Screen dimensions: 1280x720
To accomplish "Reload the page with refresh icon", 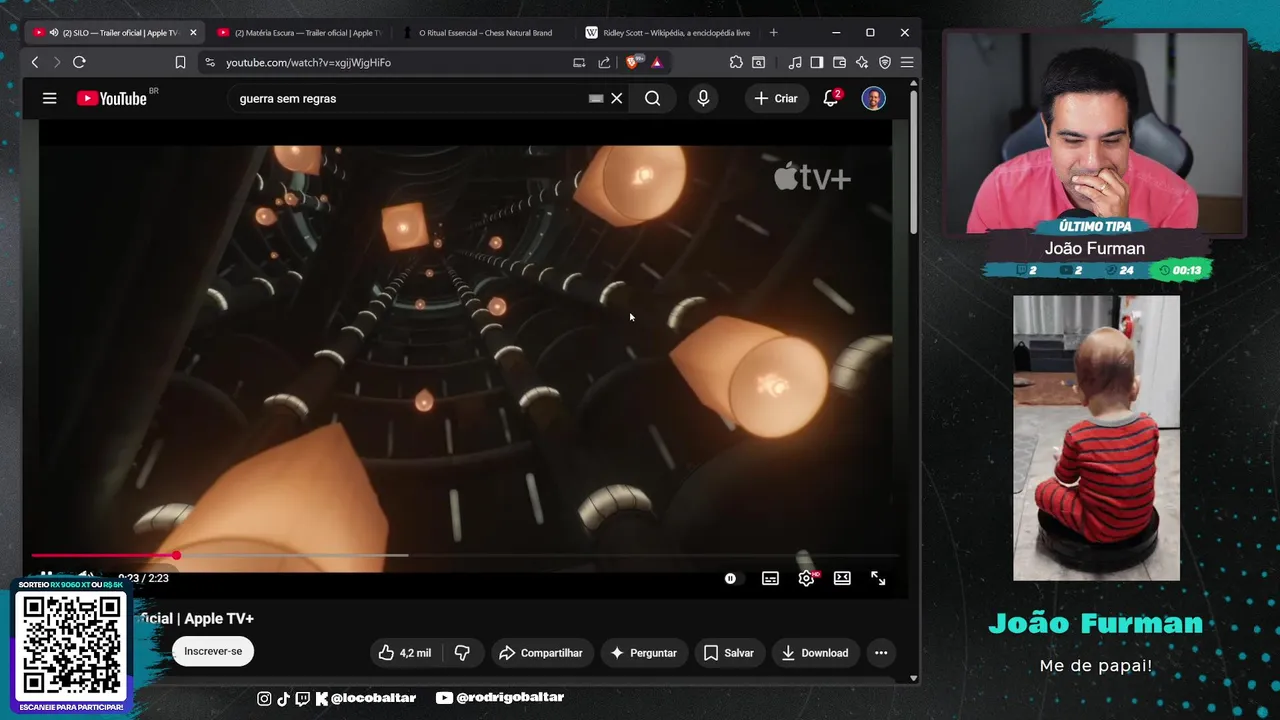I will (x=79, y=62).
